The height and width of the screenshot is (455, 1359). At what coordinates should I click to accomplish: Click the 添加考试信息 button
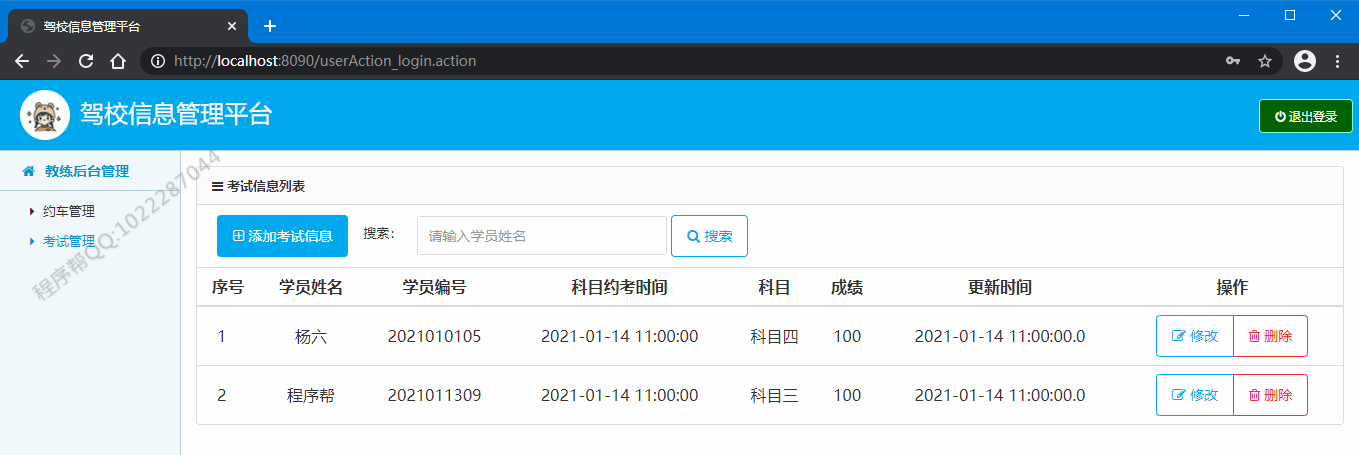point(282,236)
